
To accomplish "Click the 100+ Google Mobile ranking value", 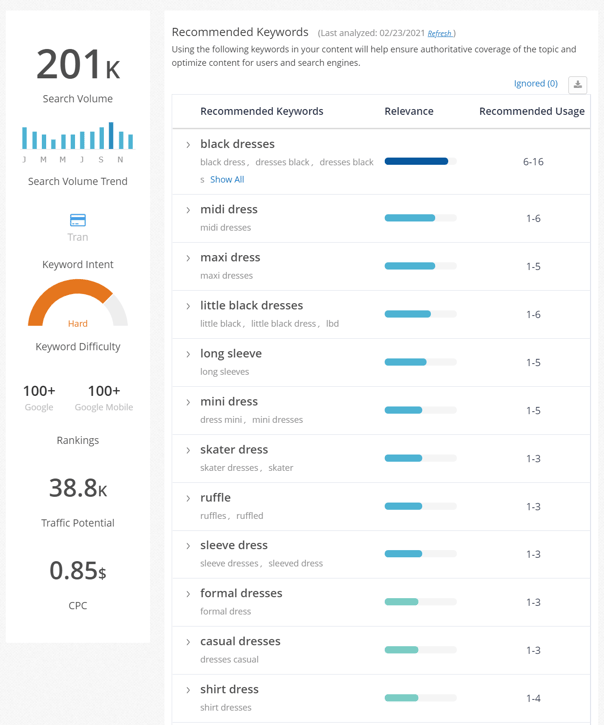I will [x=104, y=391].
